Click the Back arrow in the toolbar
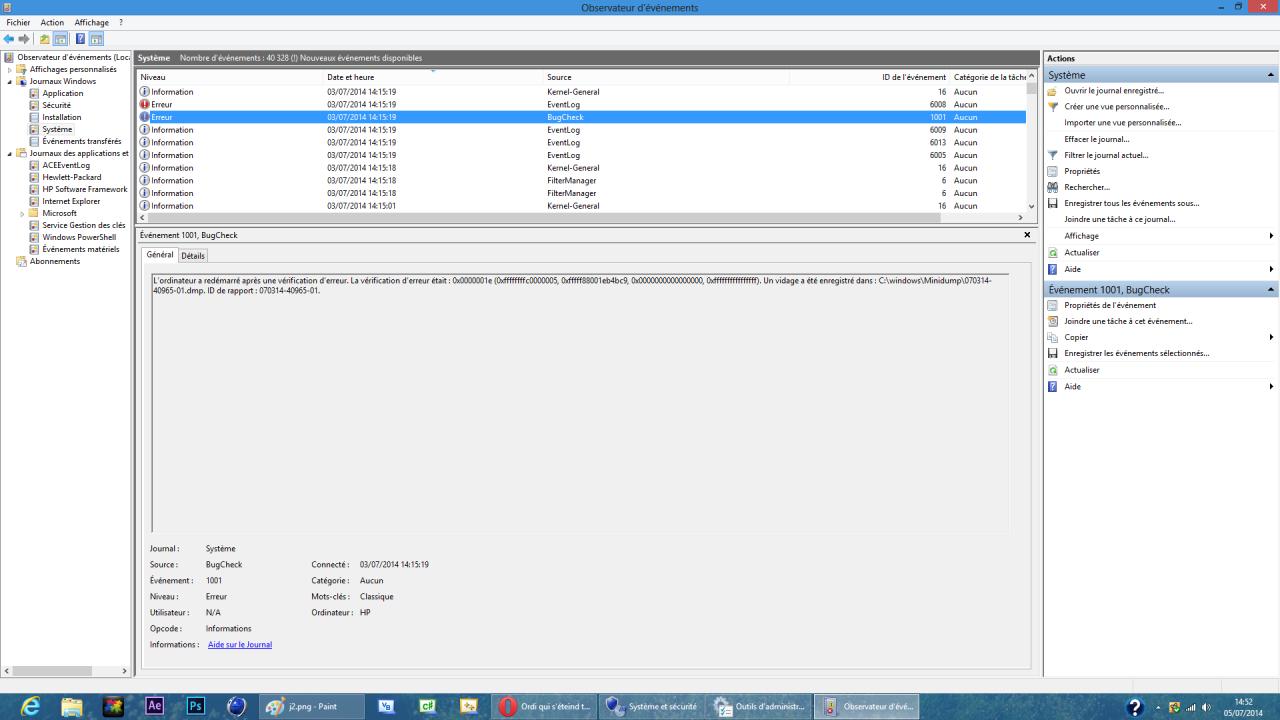 click(x=10, y=39)
